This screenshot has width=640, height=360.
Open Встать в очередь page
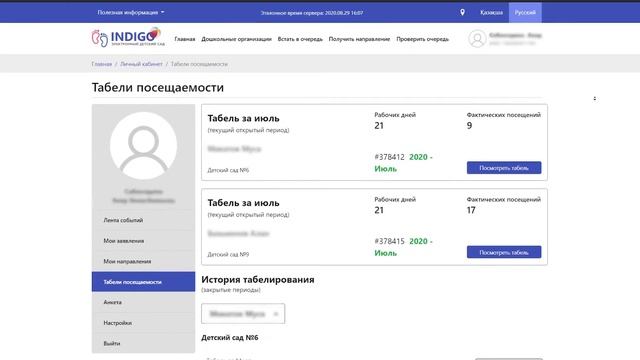300,39
